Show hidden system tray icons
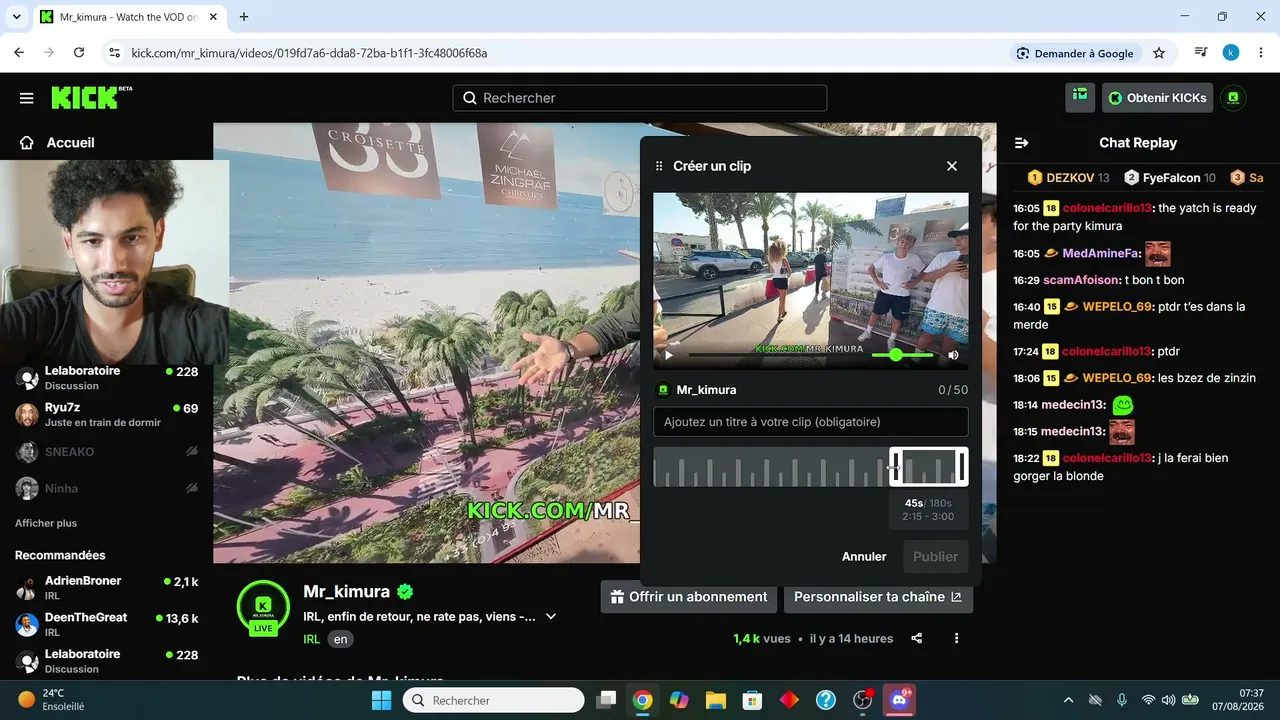Image resolution: width=1280 pixels, height=720 pixels. [x=1068, y=700]
